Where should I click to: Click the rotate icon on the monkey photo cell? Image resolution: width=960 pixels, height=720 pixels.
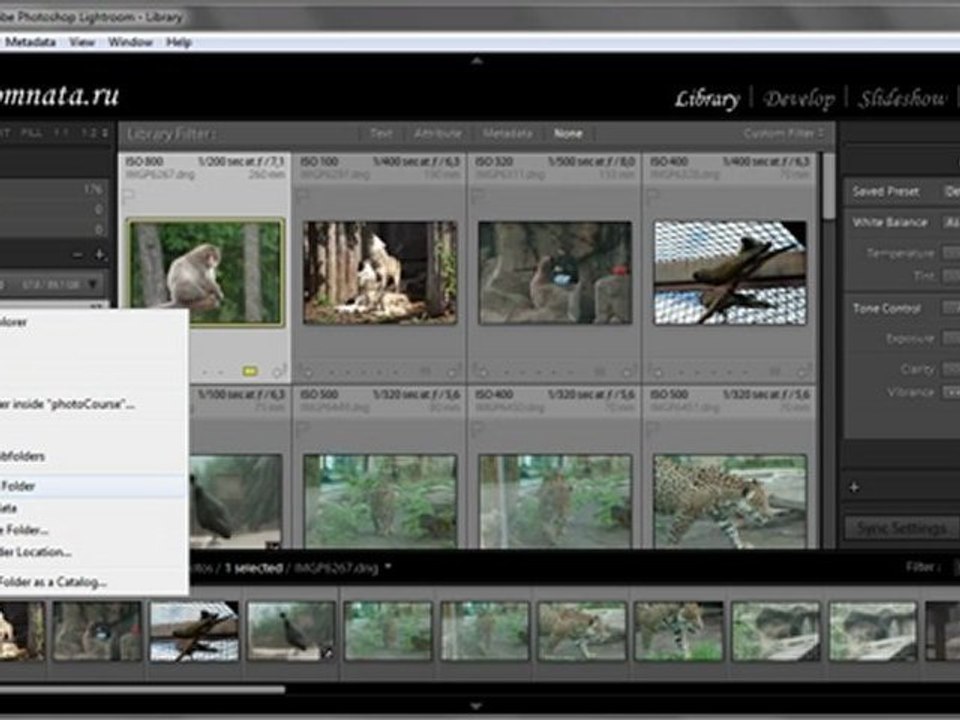[279, 371]
